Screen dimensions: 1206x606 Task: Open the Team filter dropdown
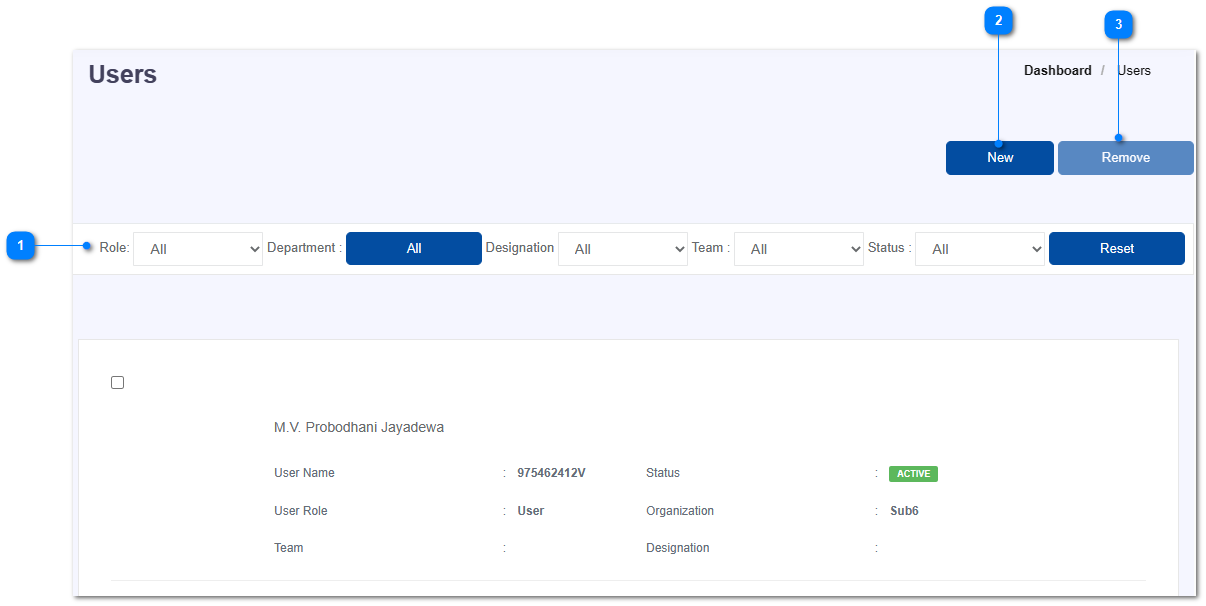pyautogui.click(x=798, y=249)
